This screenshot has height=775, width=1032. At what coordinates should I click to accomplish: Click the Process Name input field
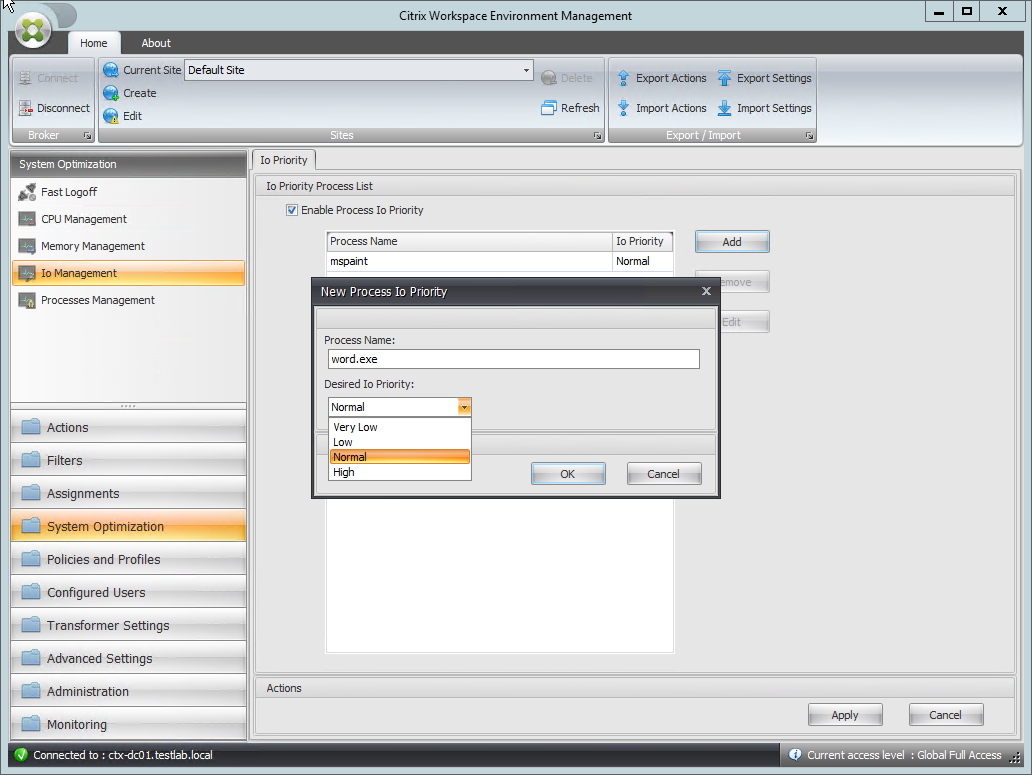click(513, 359)
